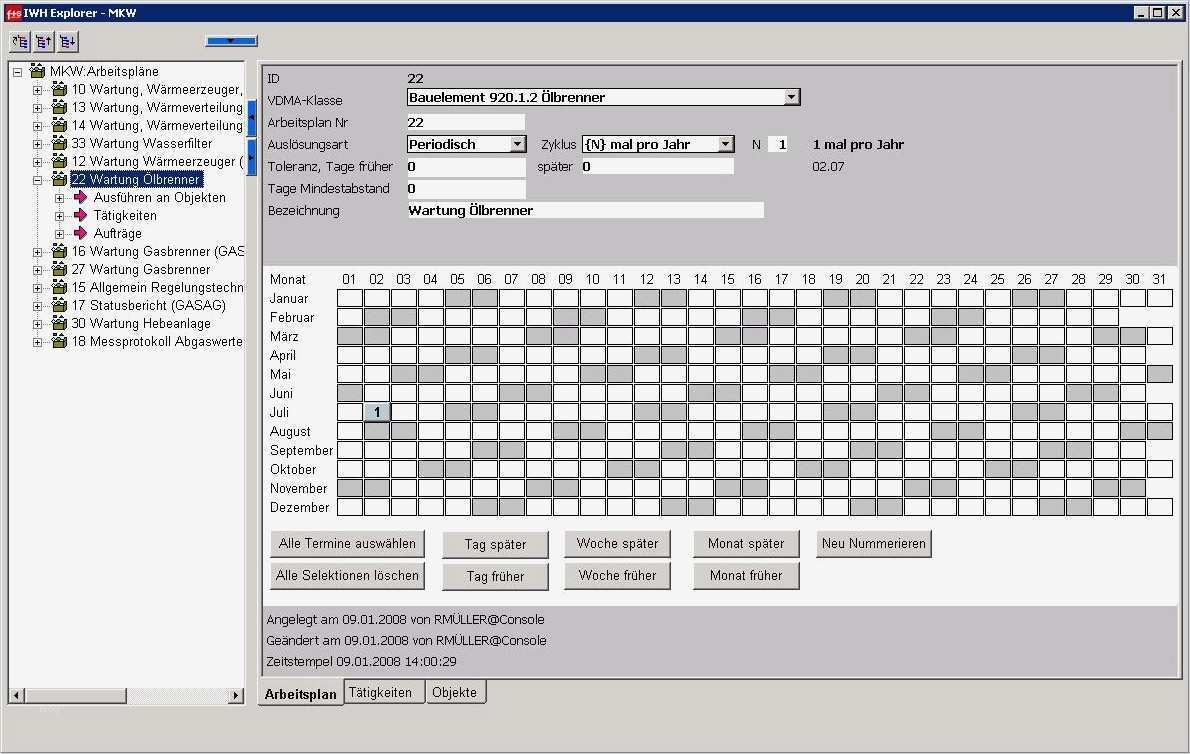1190x754 pixels.
Task: Open the VDMA-Klasse dropdown
Action: 791,97
